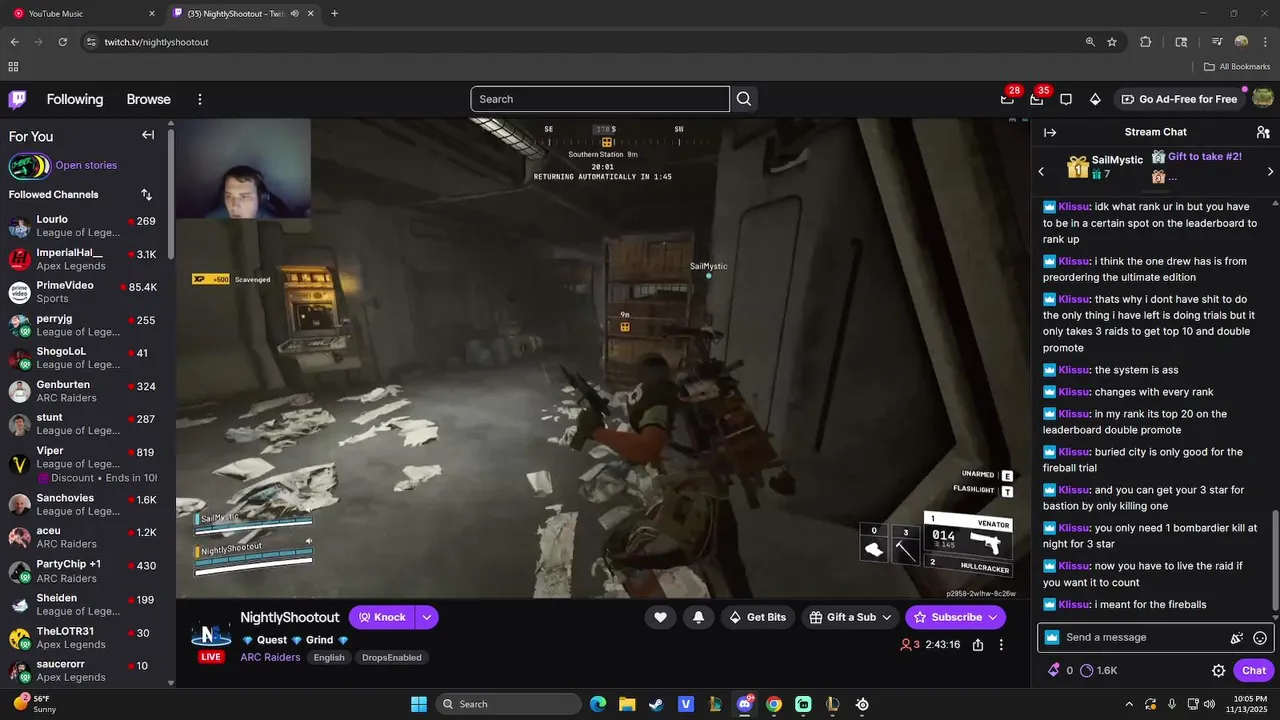The width and height of the screenshot is (1280, 720).
Task: Bookmark page with the star icon
Action: click(x=1112, y=42)
